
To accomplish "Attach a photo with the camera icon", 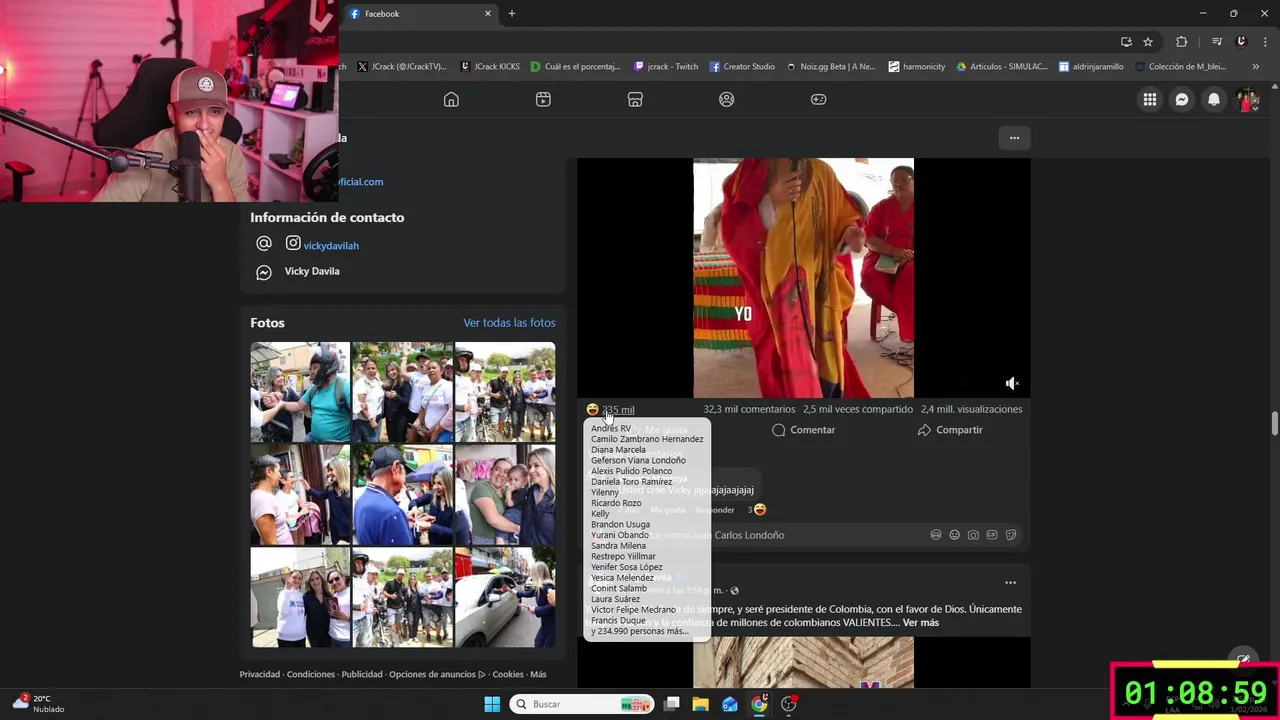I will click(x=973, y=535).
